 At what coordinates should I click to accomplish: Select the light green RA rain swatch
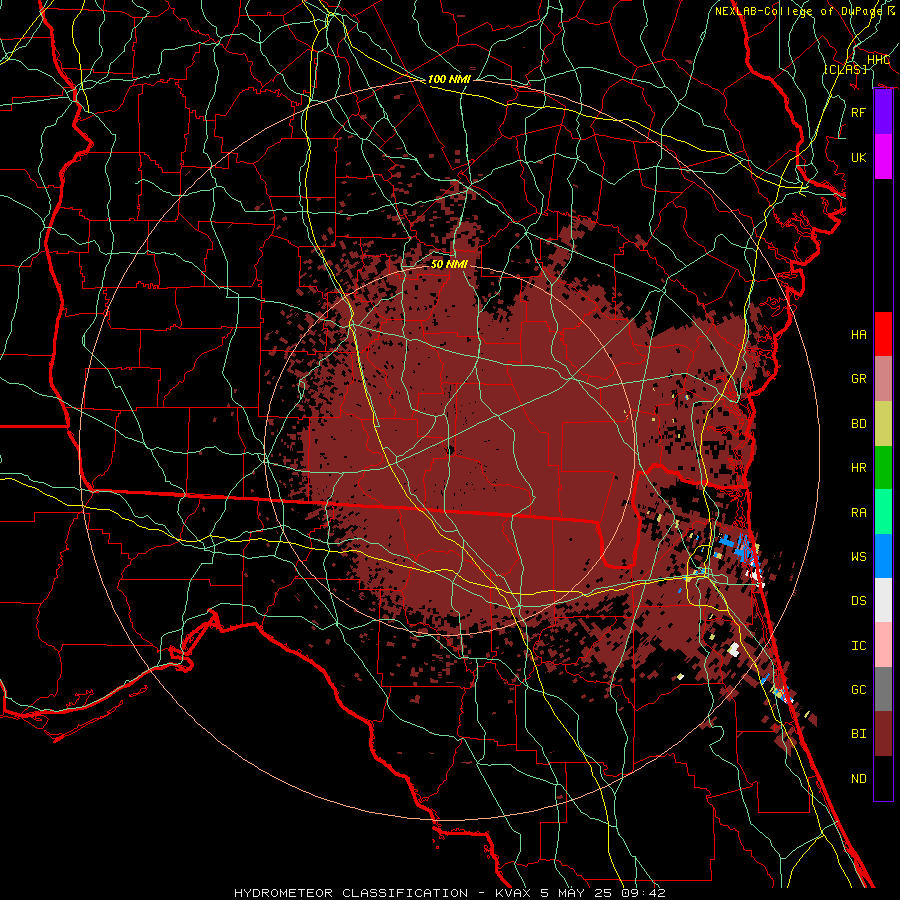click(x=883, y=512)
